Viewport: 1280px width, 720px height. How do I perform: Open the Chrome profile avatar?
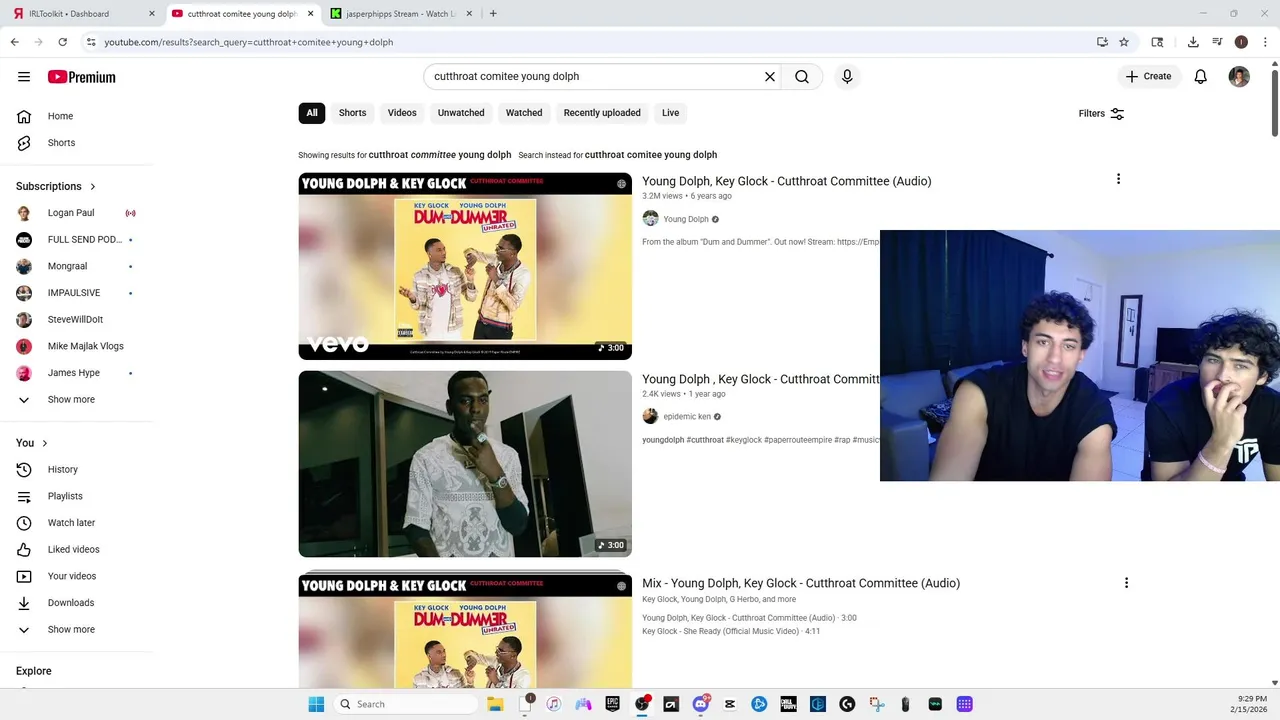point(1241,42)
